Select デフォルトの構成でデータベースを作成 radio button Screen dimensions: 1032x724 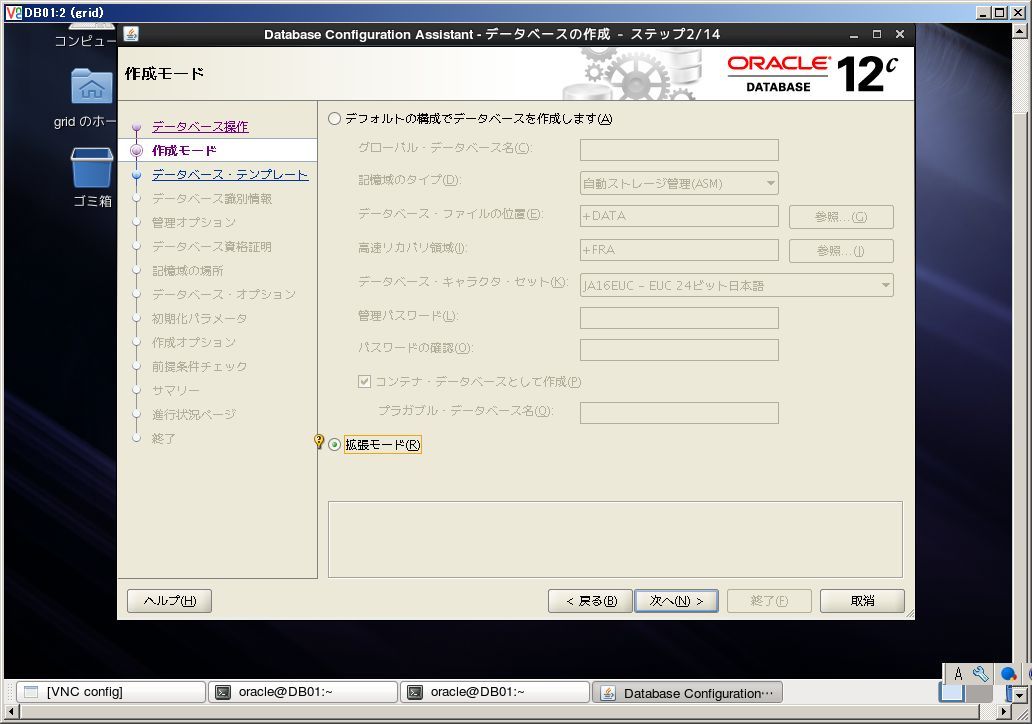[x=334, y=118]
